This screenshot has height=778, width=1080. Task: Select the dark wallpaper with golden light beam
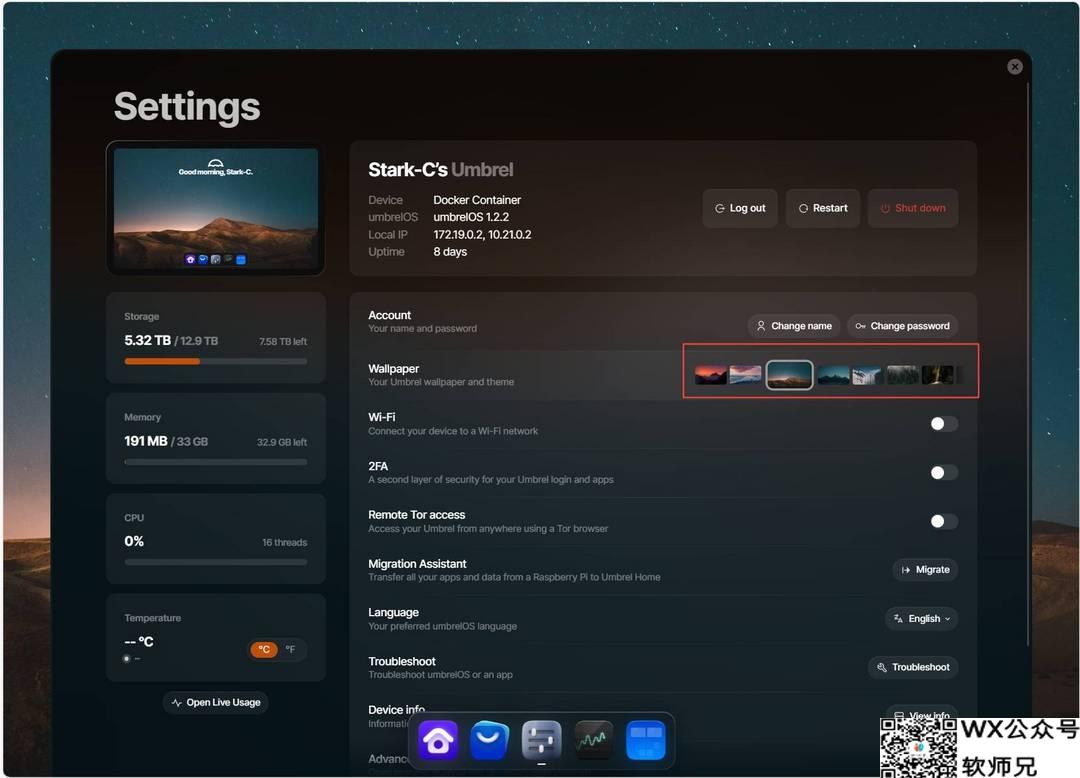click(937, 375)
